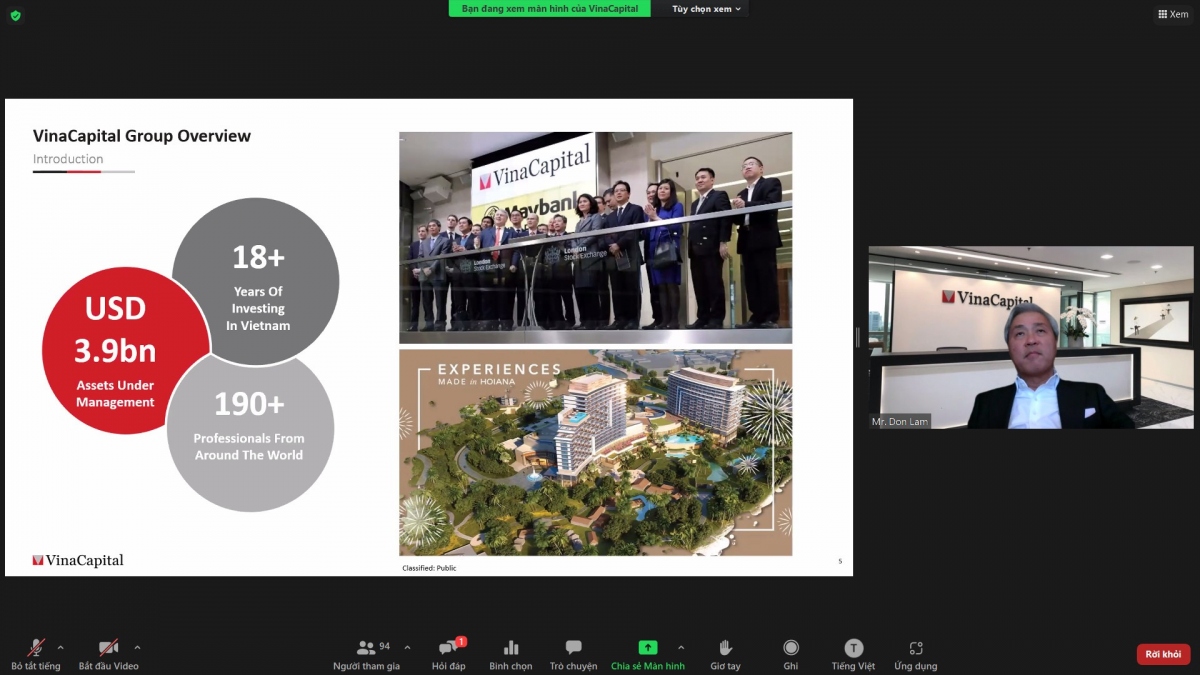The width and height of the screenshot is (1200, 675).
Task: Open Ứng dụng apps icon
Action: coord(916,648)
